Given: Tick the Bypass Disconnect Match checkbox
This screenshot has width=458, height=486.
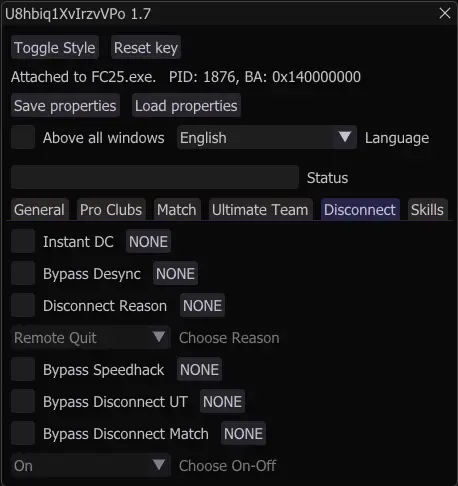Looking at the screenshot, I should (x=23, y=433).
